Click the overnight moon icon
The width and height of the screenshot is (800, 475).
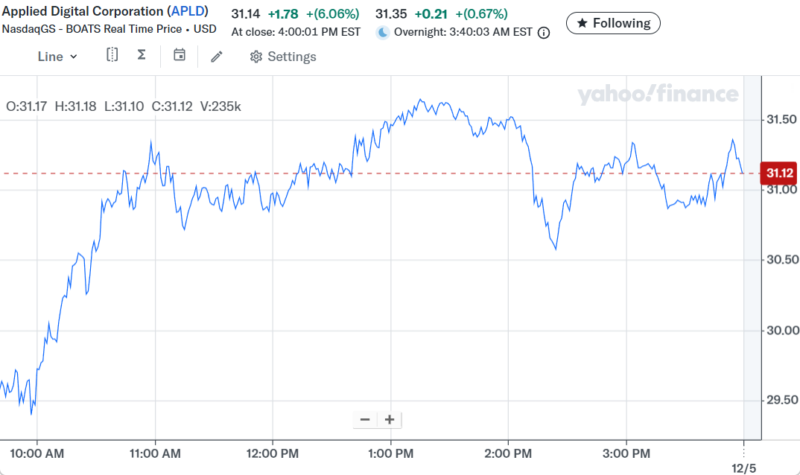[x=383, y=33]
